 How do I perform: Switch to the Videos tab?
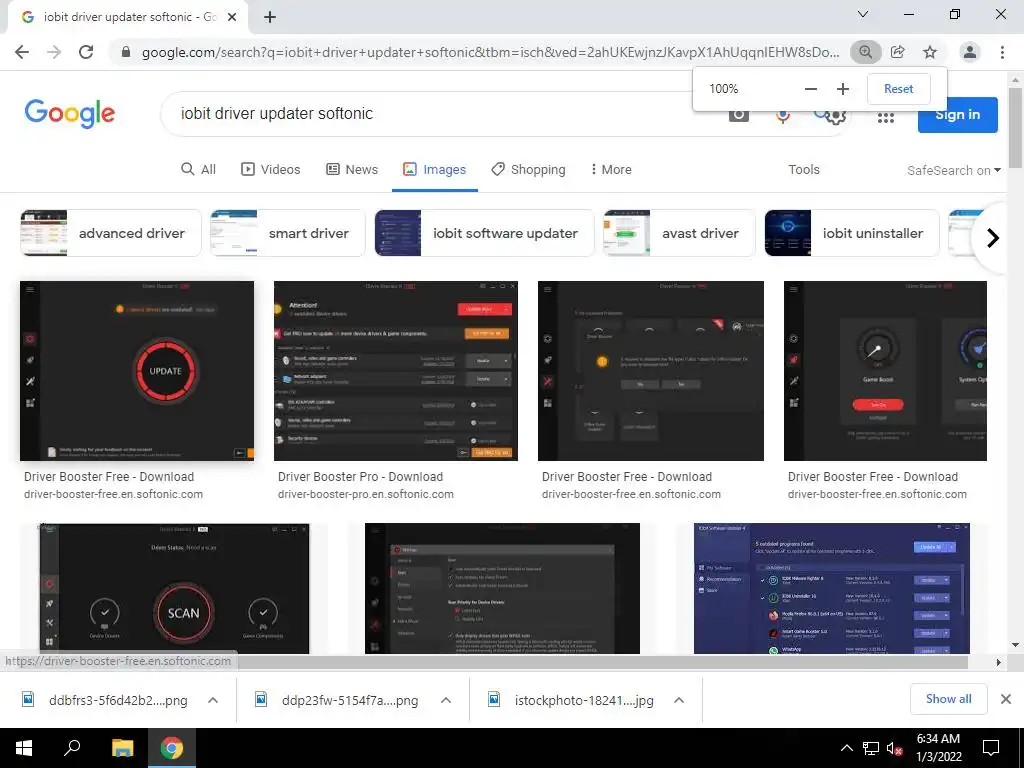[x=271, y=170]
